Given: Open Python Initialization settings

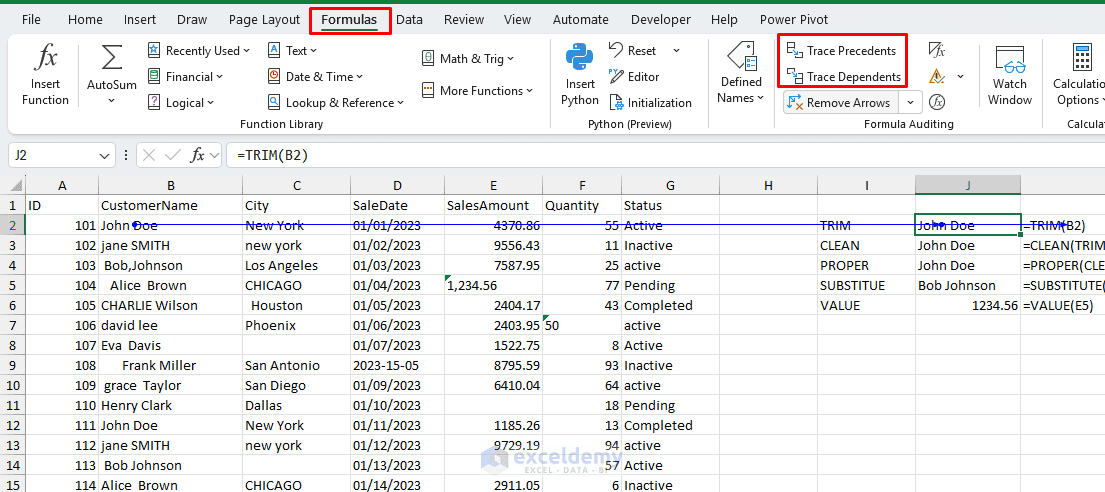Looking at the screenshot, I should [x=650, y=103].
